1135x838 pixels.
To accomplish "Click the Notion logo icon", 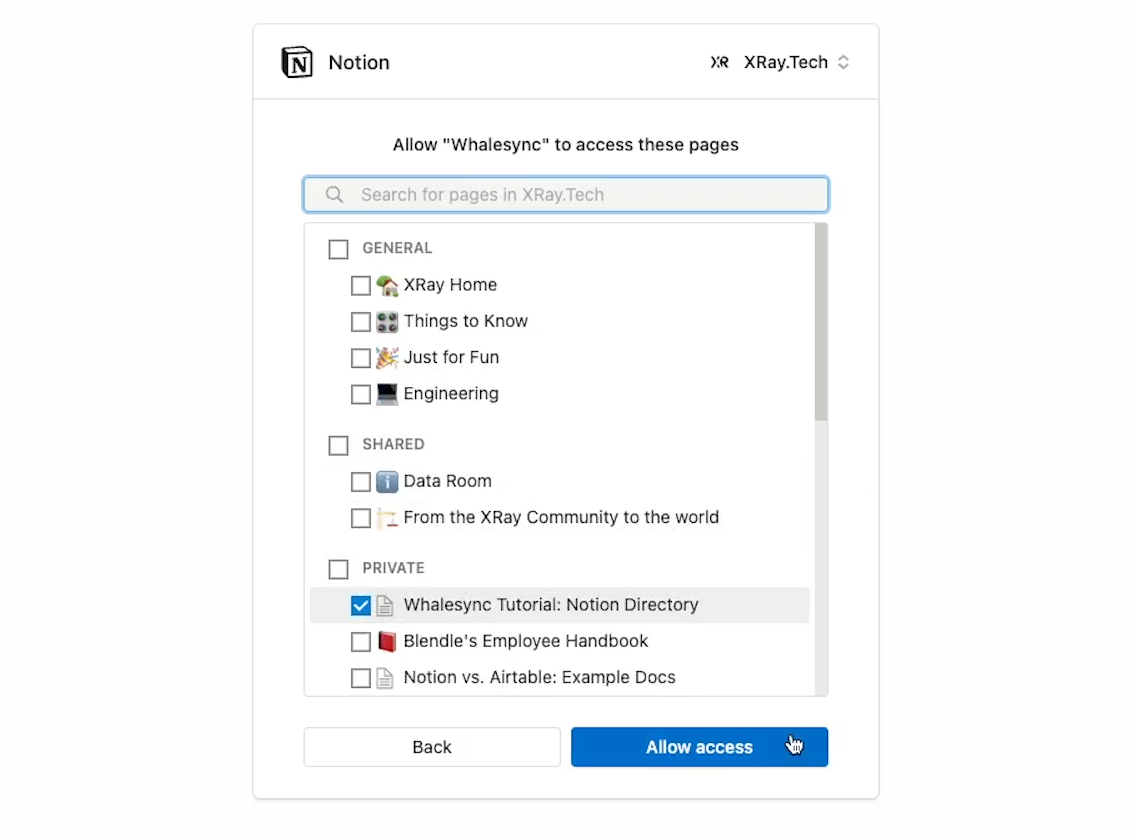I will pyautogui.click(x=297, y=62).
